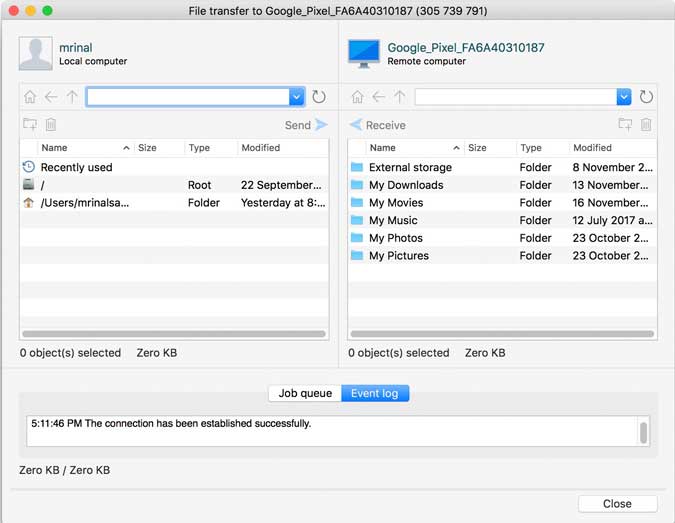
Task: Click the 22 September modified date
Action: coord(281,185)
